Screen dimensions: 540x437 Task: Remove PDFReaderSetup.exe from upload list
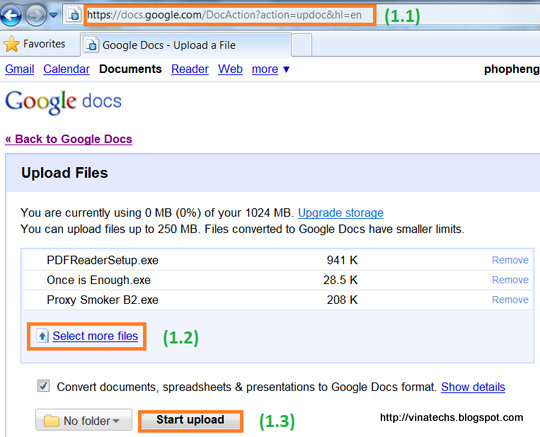coord(510,260)
